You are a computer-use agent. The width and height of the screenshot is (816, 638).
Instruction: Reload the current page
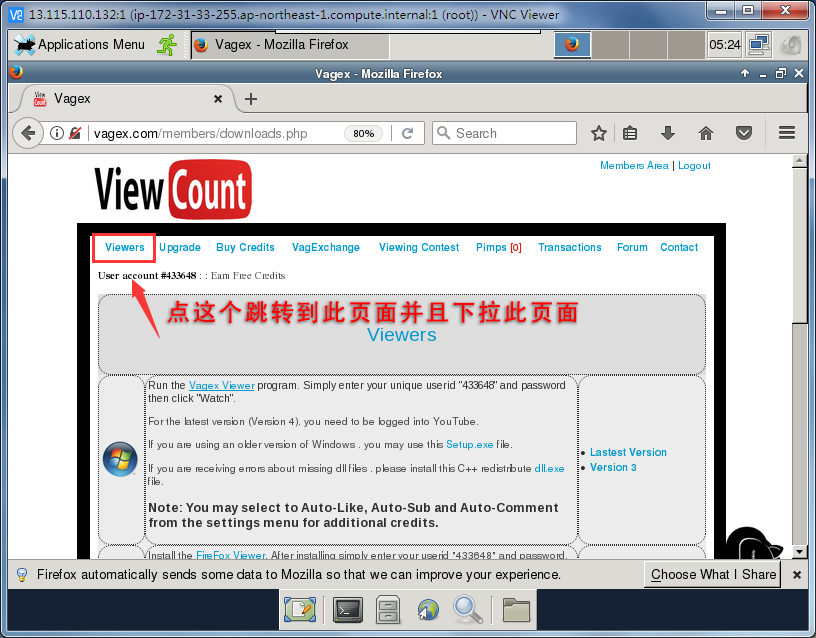pos(409,132)
